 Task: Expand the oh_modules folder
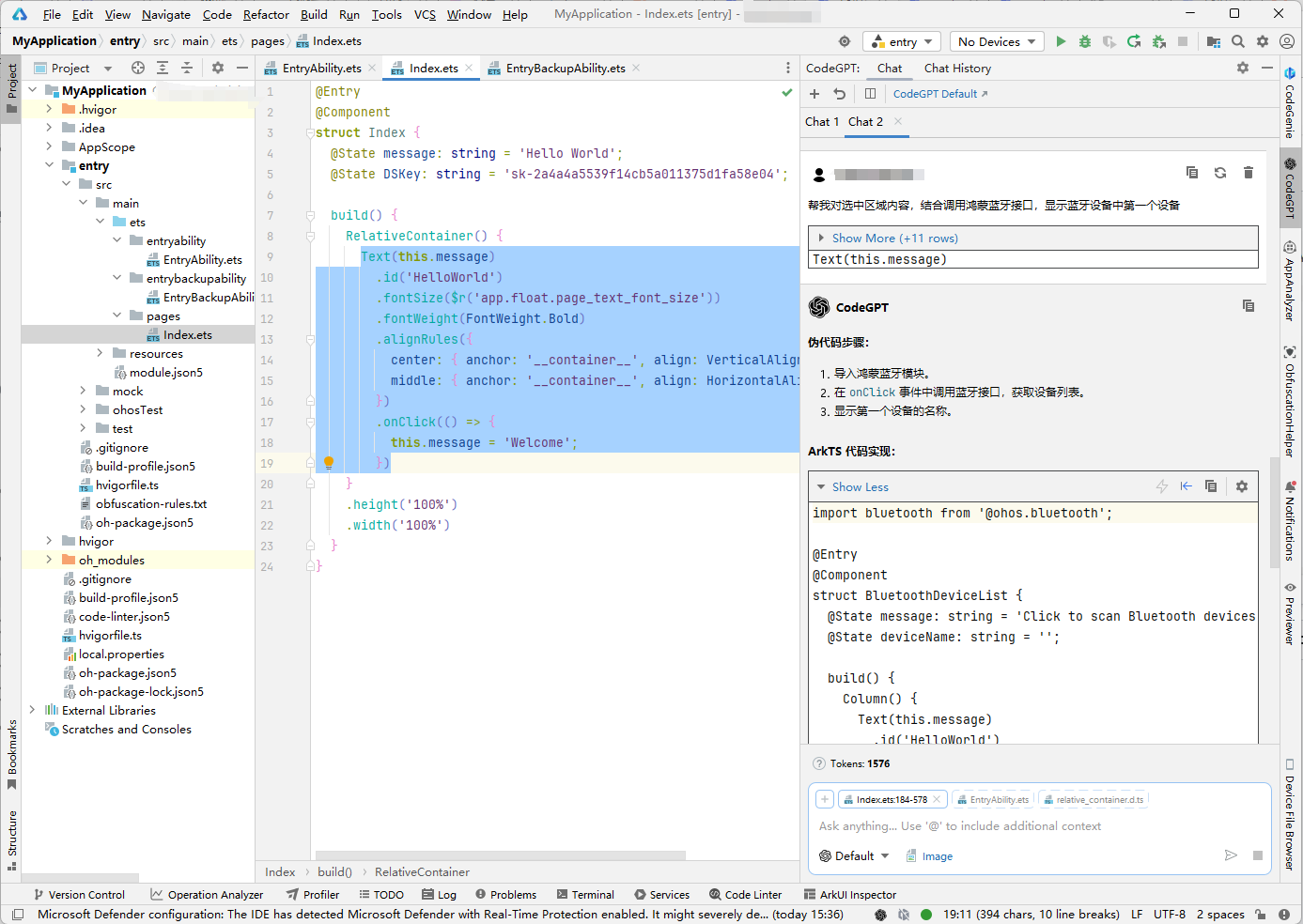(x=49, y=561)
